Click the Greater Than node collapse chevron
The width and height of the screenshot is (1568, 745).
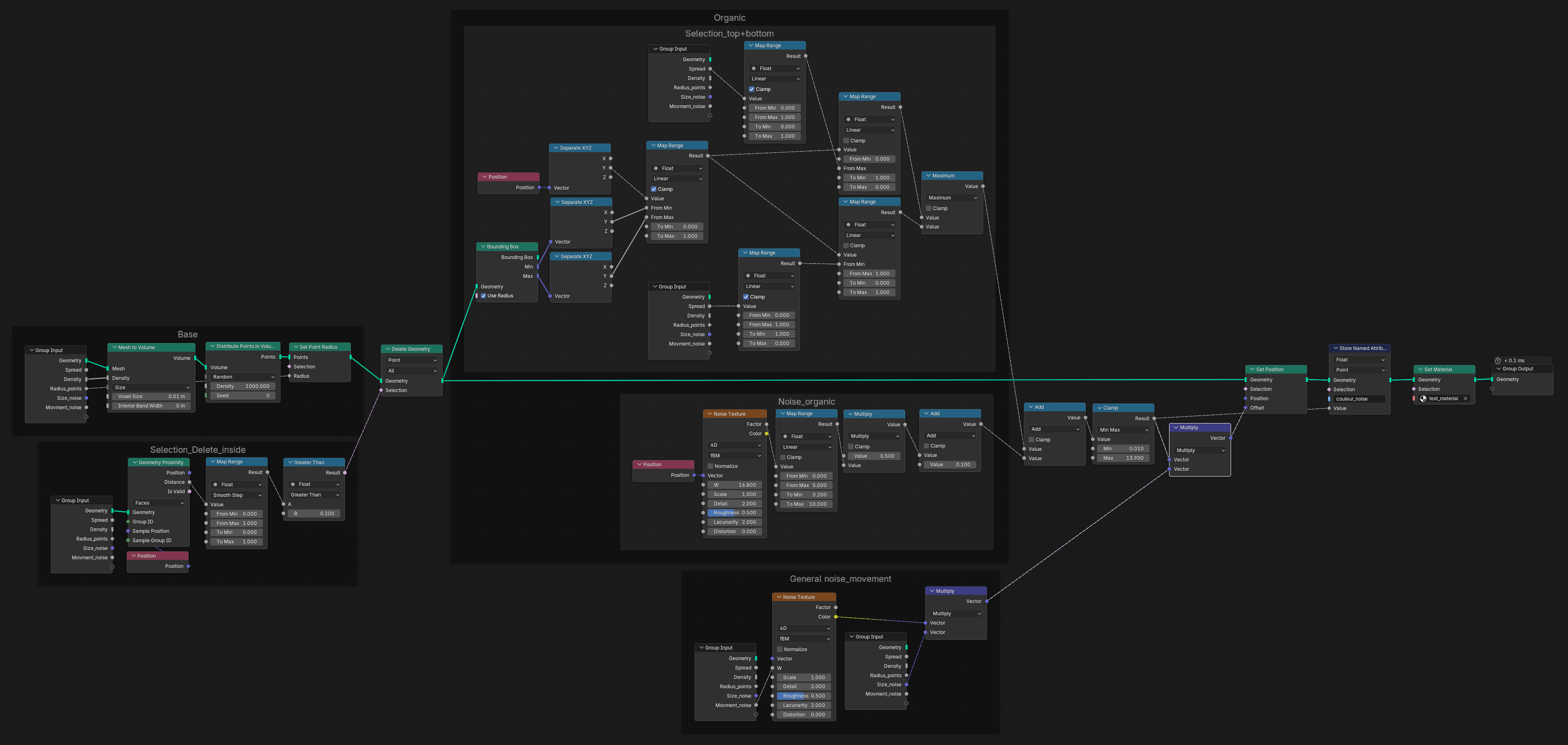coord(290,463)
